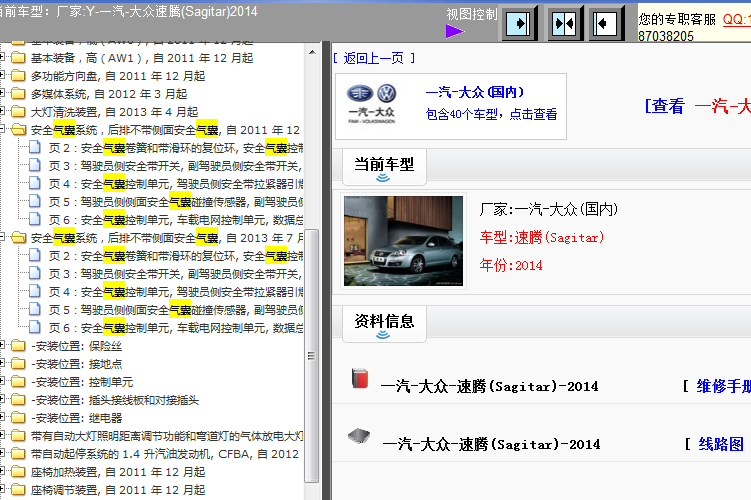Select first 页 3: 驾驶员侧安全带开关 entry
The image size is (751, 500).
pos(175,166)
